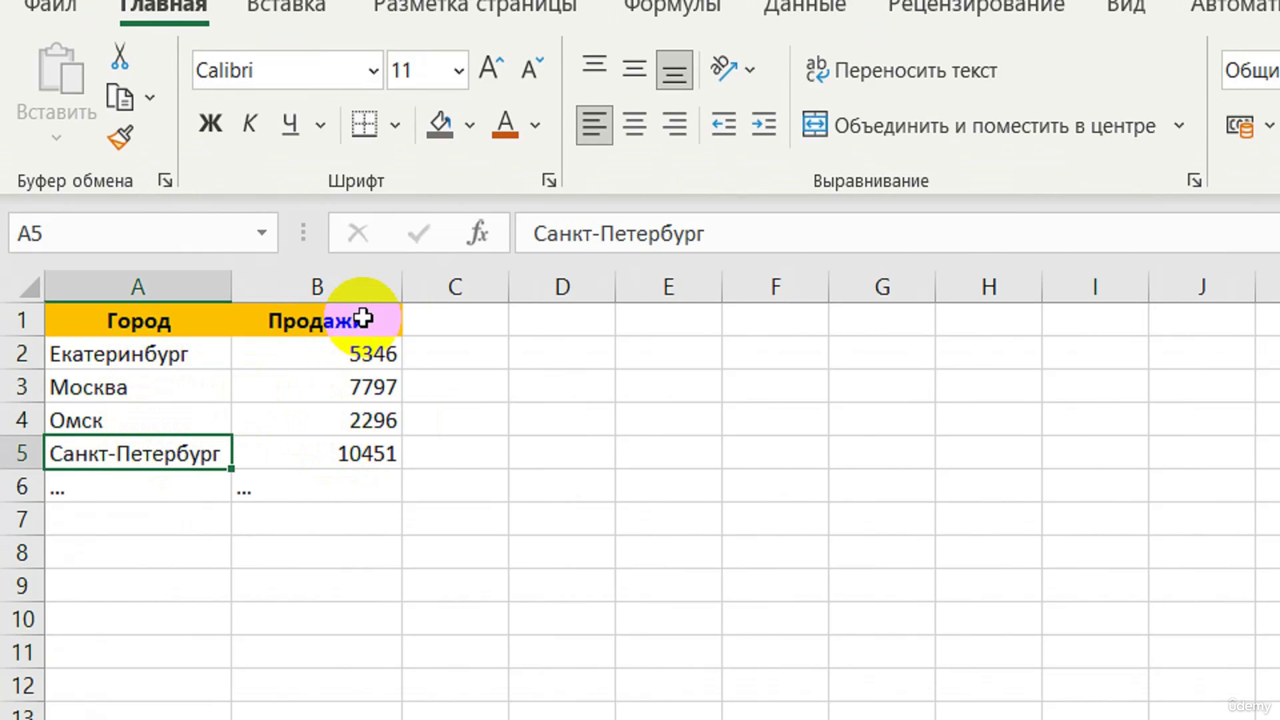The width and height of the screenshot is (1280, 720).
Task: Switch to the Разметка страницы tab
Action: point(475,6)
